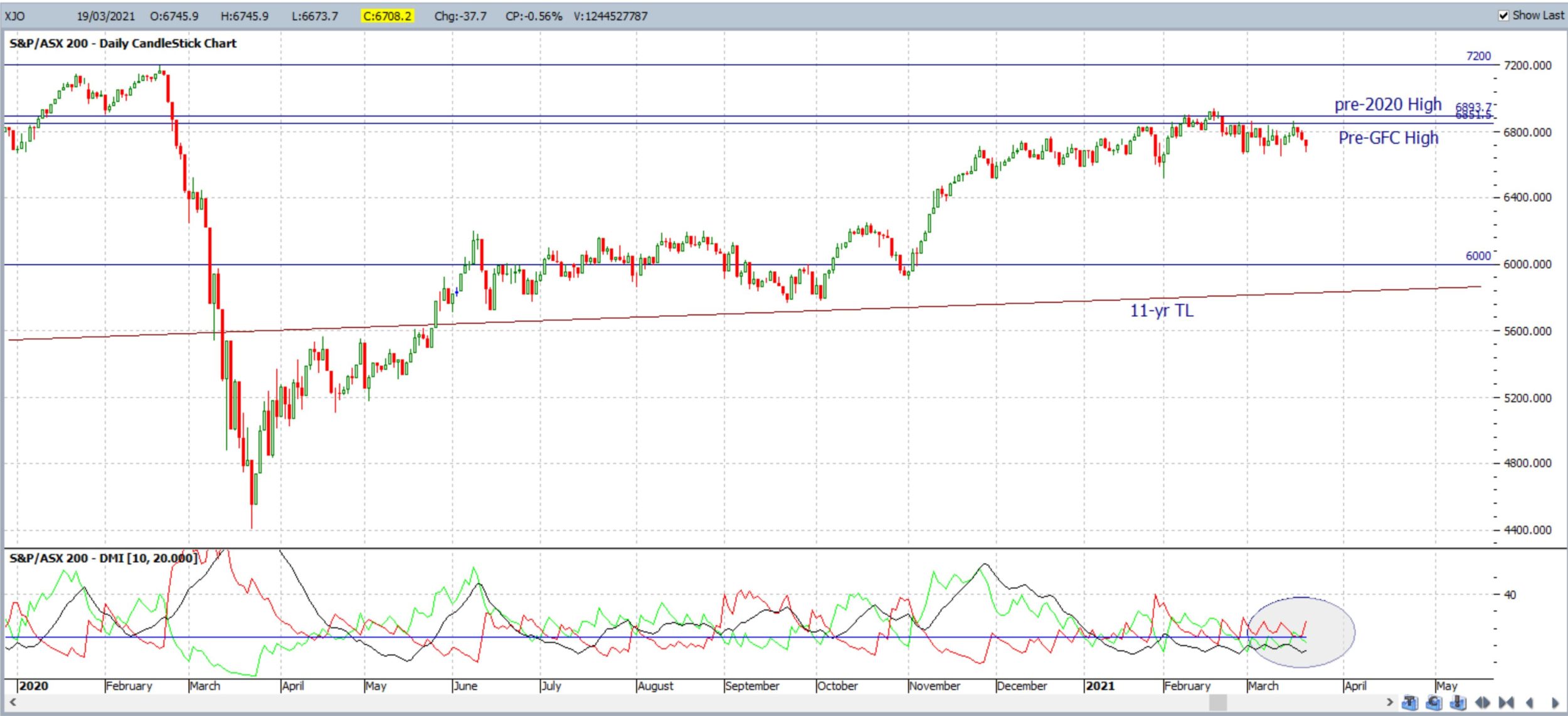Click the shift-chart-right triangle icon

pyautogui.click(x=1555, y=702)
